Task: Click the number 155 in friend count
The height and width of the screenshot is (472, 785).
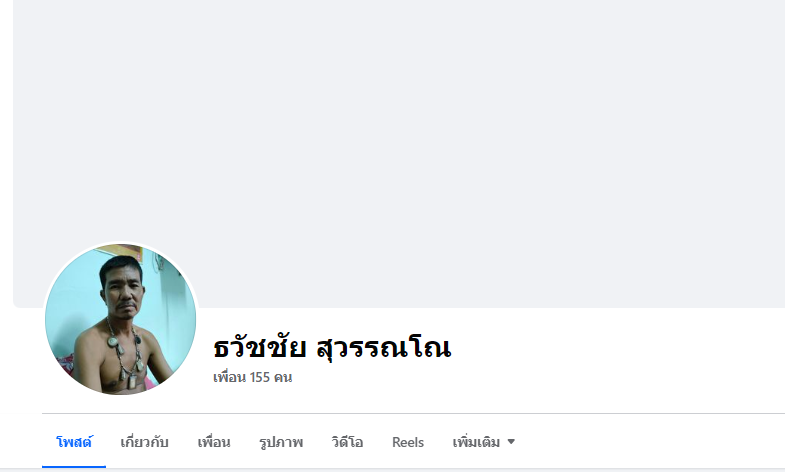Action: click(260, 377)
